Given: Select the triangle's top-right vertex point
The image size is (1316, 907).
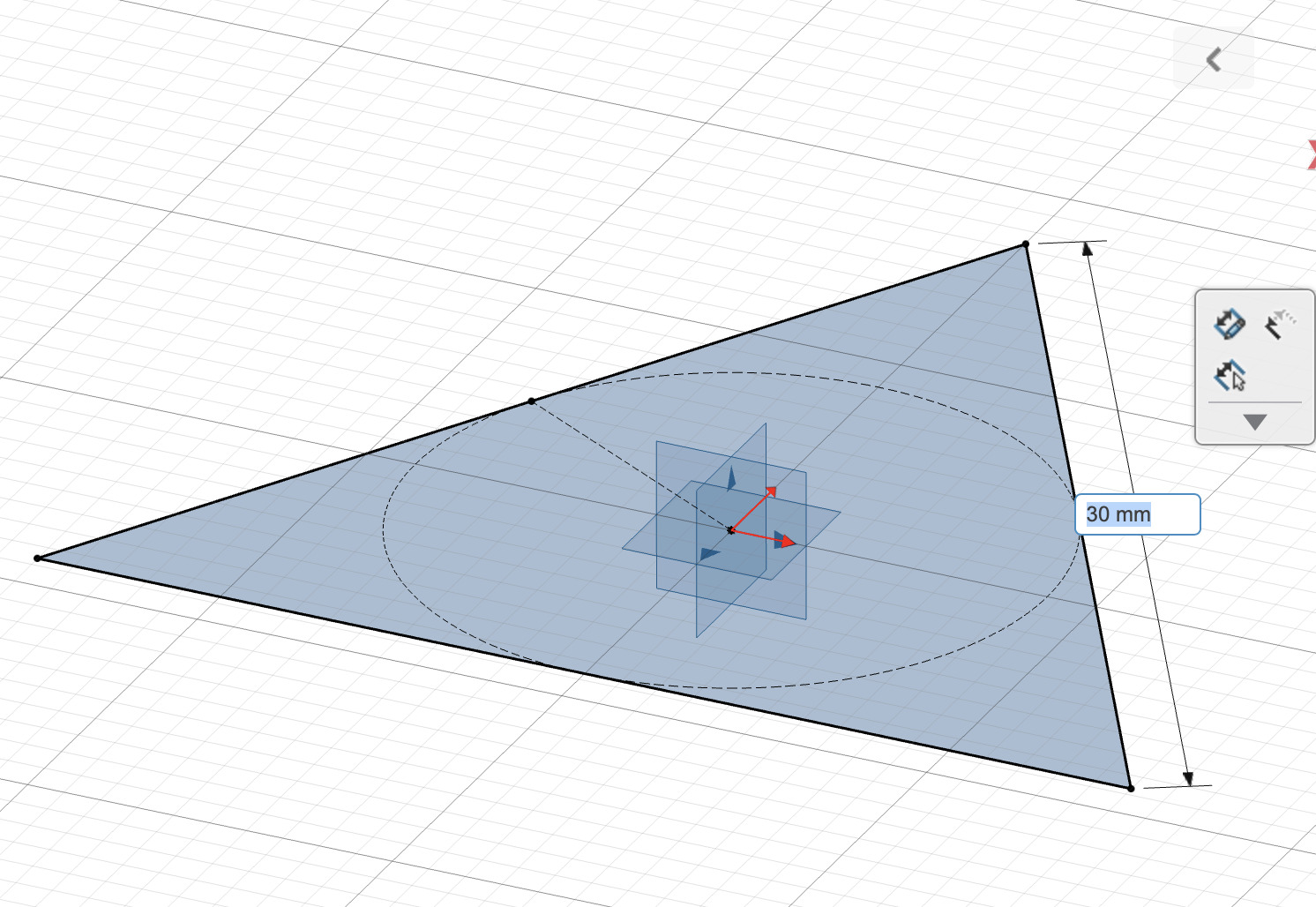Looking at the screenshot, I should click(x=1026, y=244).
